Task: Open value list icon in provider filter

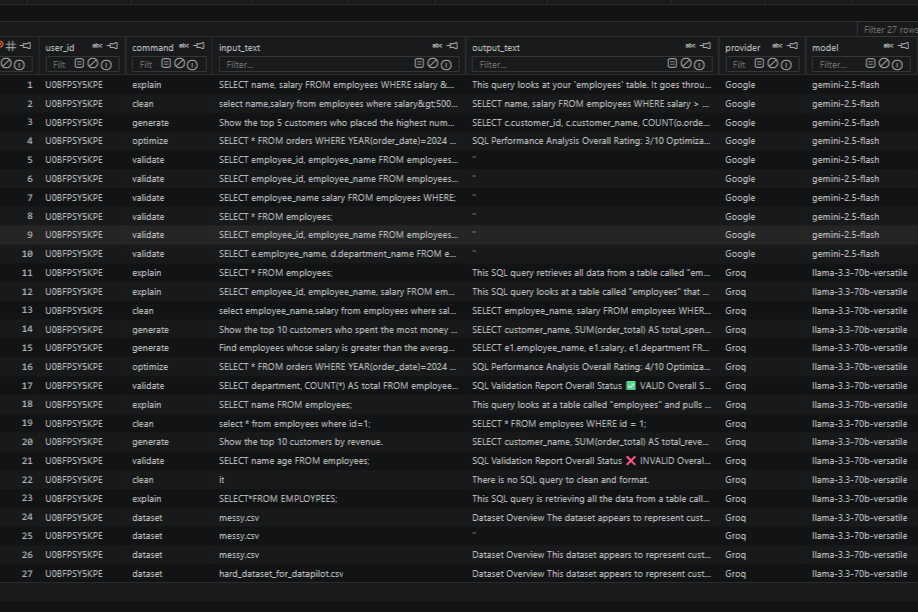Action: [759, 63]
